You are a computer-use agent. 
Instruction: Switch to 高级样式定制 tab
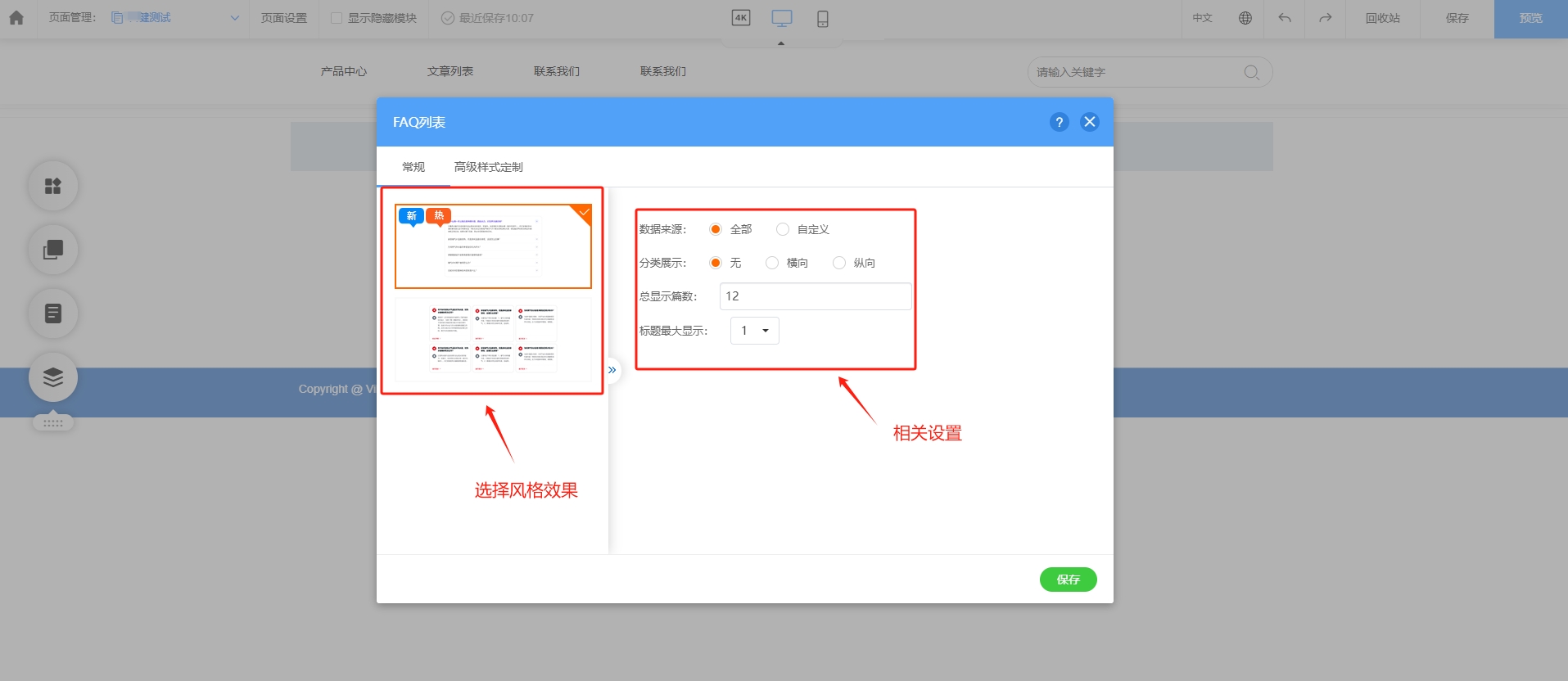click(489, 167)
